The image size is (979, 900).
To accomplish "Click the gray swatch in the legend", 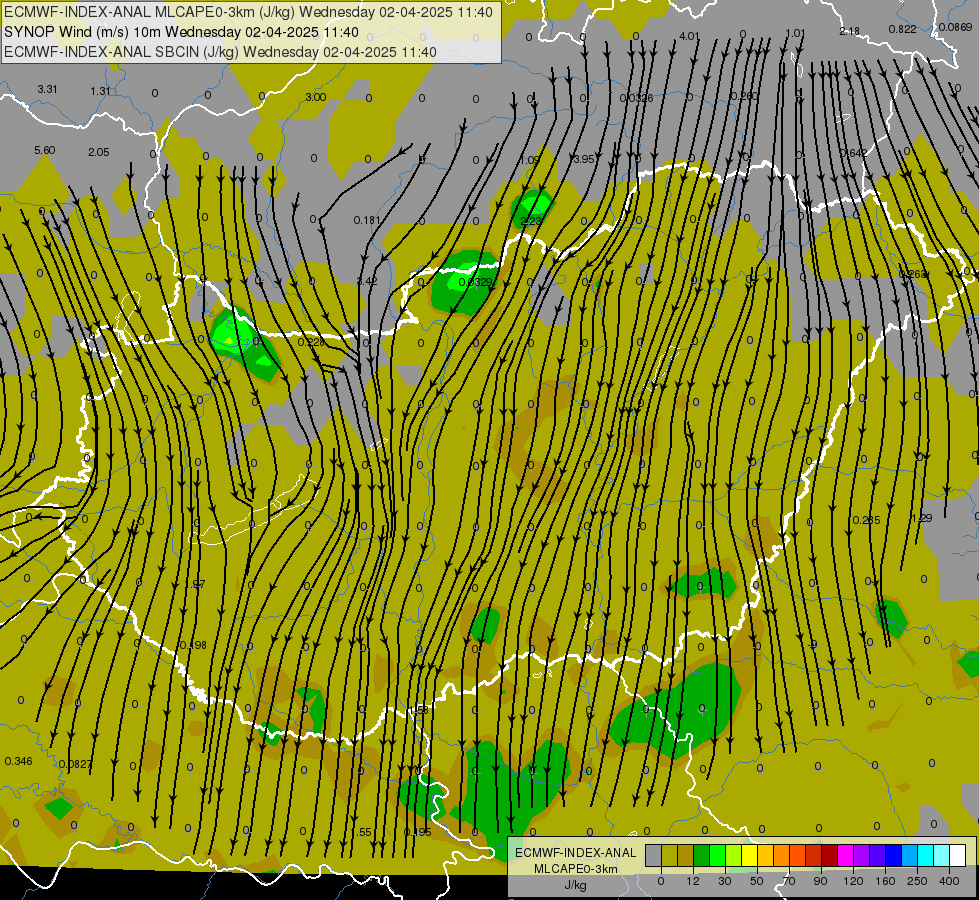I will [x=653, y=855].
